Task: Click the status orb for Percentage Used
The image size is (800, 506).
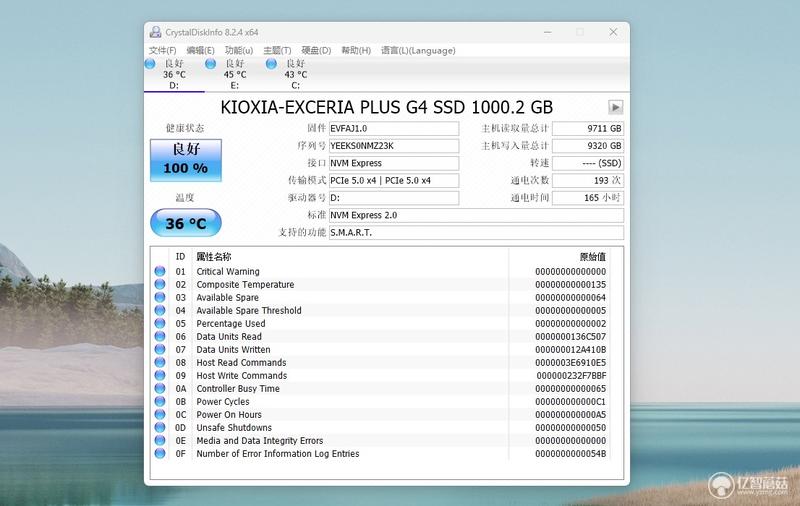Action: (x=160, y=323)
